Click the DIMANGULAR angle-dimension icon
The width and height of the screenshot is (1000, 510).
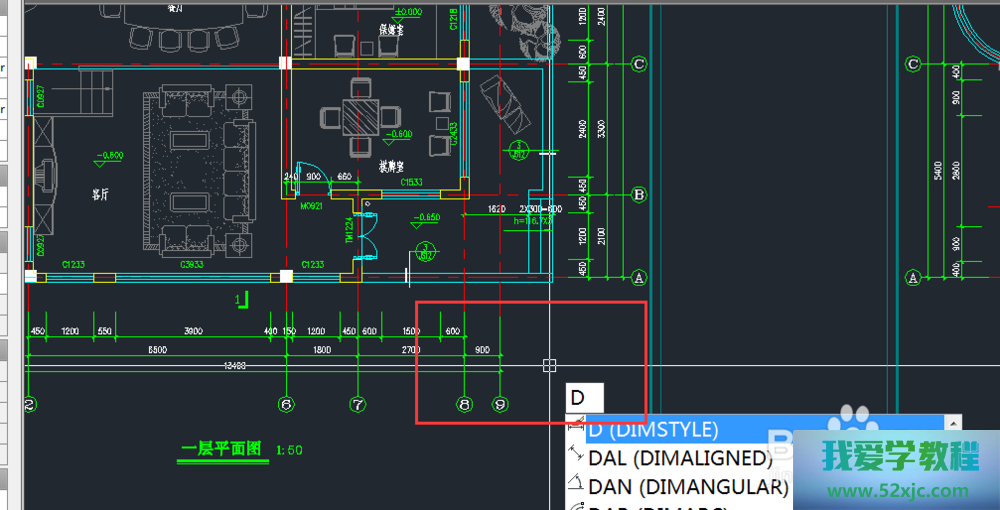pyautogui.click(x=576, y=486)
